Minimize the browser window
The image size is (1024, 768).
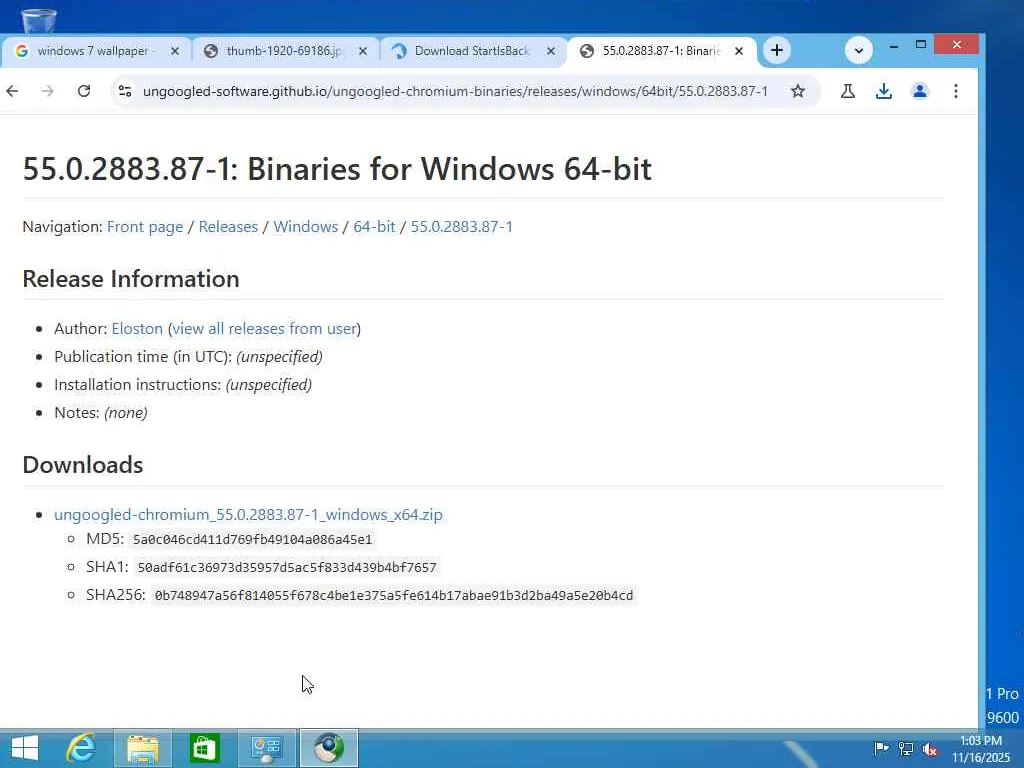(x=893, y=45)
